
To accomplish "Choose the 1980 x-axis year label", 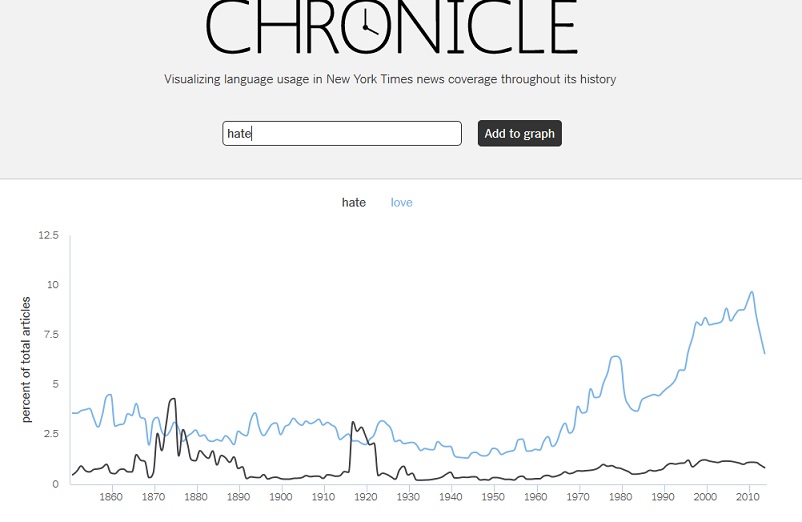I will pyautogui.click(x=621, y=497).
